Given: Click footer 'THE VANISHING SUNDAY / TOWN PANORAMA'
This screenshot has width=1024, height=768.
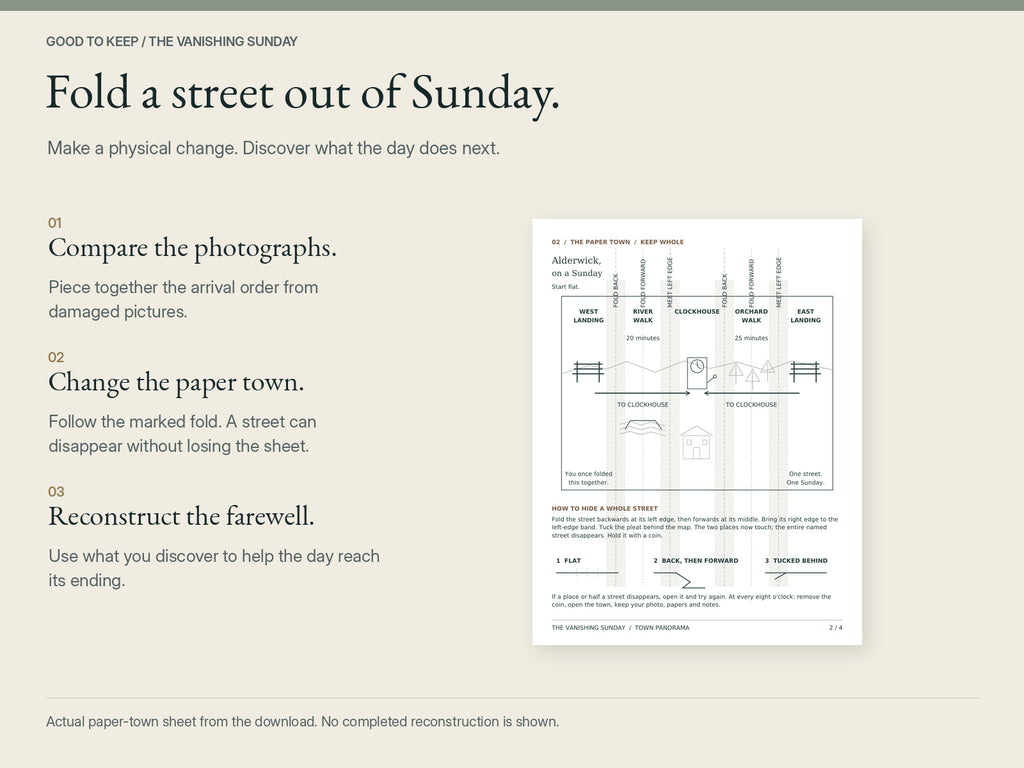Looking at the screenshot, I should [x=620, y=628].
